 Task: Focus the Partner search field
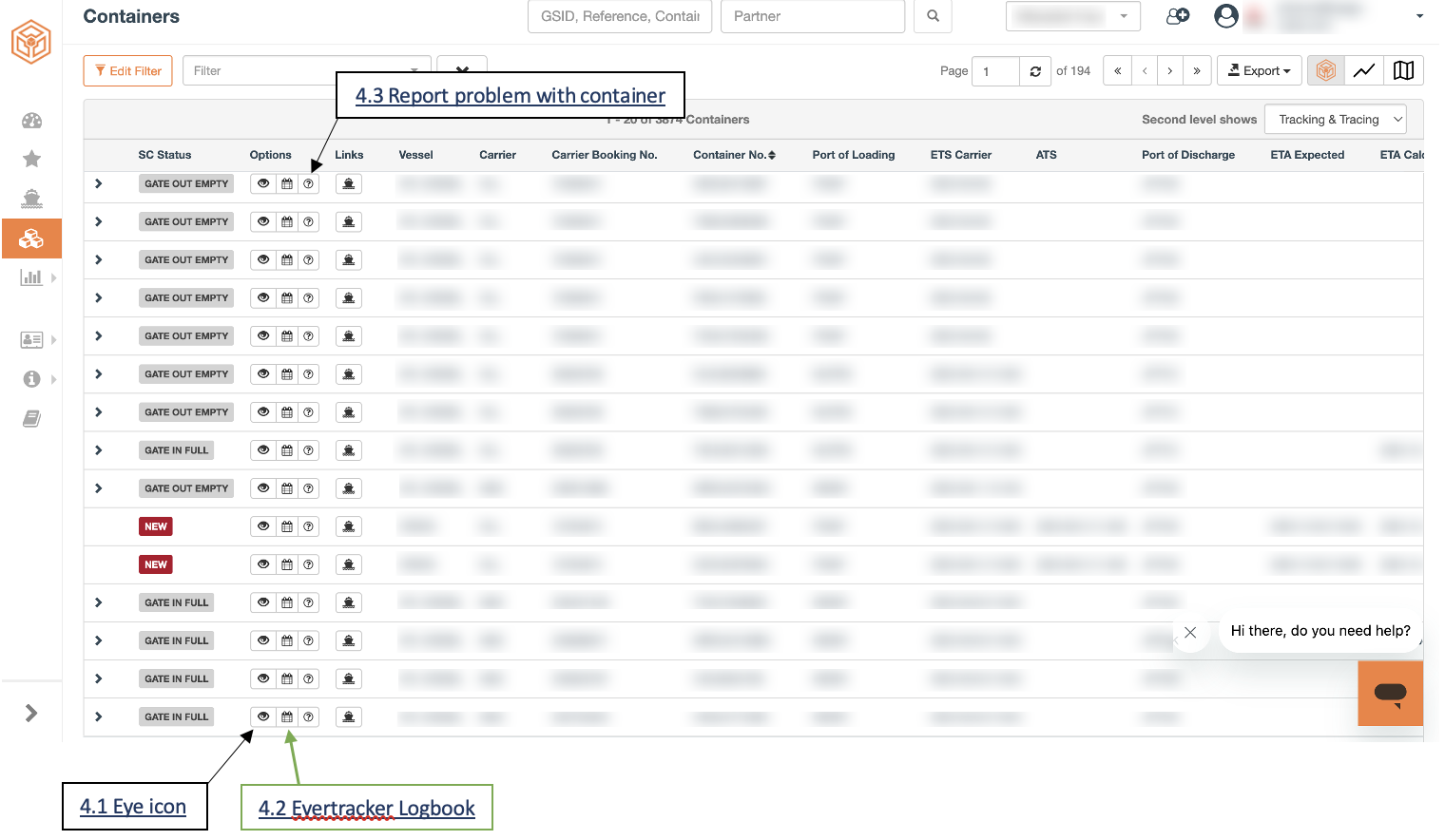coord(813,16)
